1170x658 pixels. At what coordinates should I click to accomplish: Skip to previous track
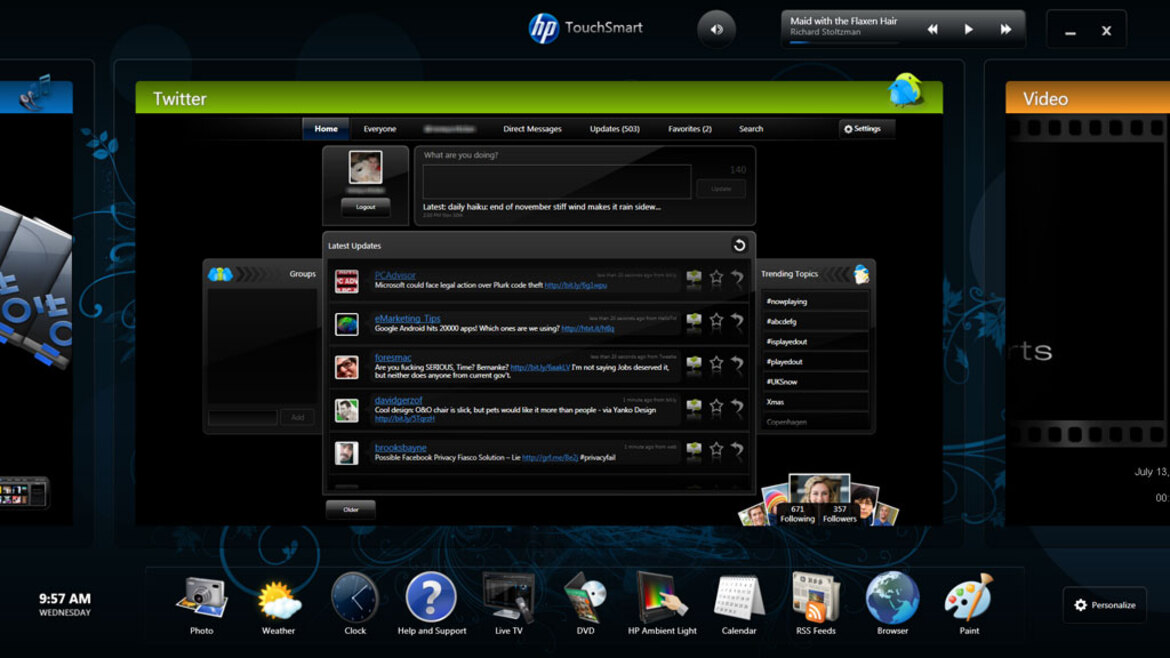[x=932, y=29]
